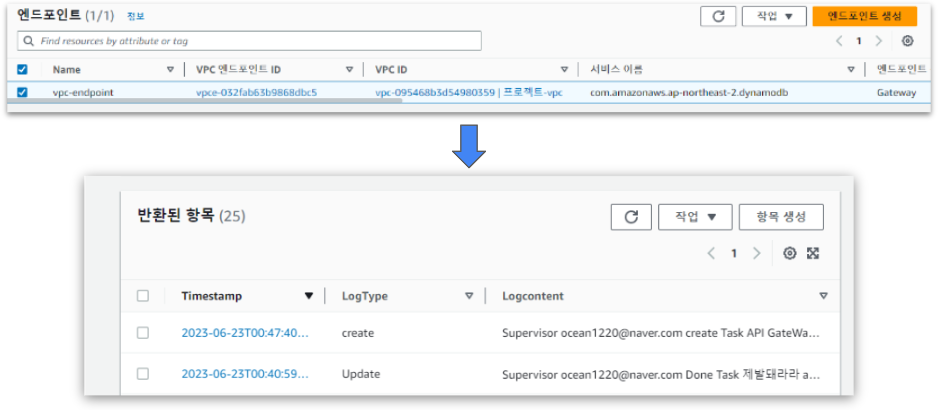Click the Gateway endpoint type cell
Image resolution: width=944 pixels, height=410 pixels.
[x=896, y=93]
